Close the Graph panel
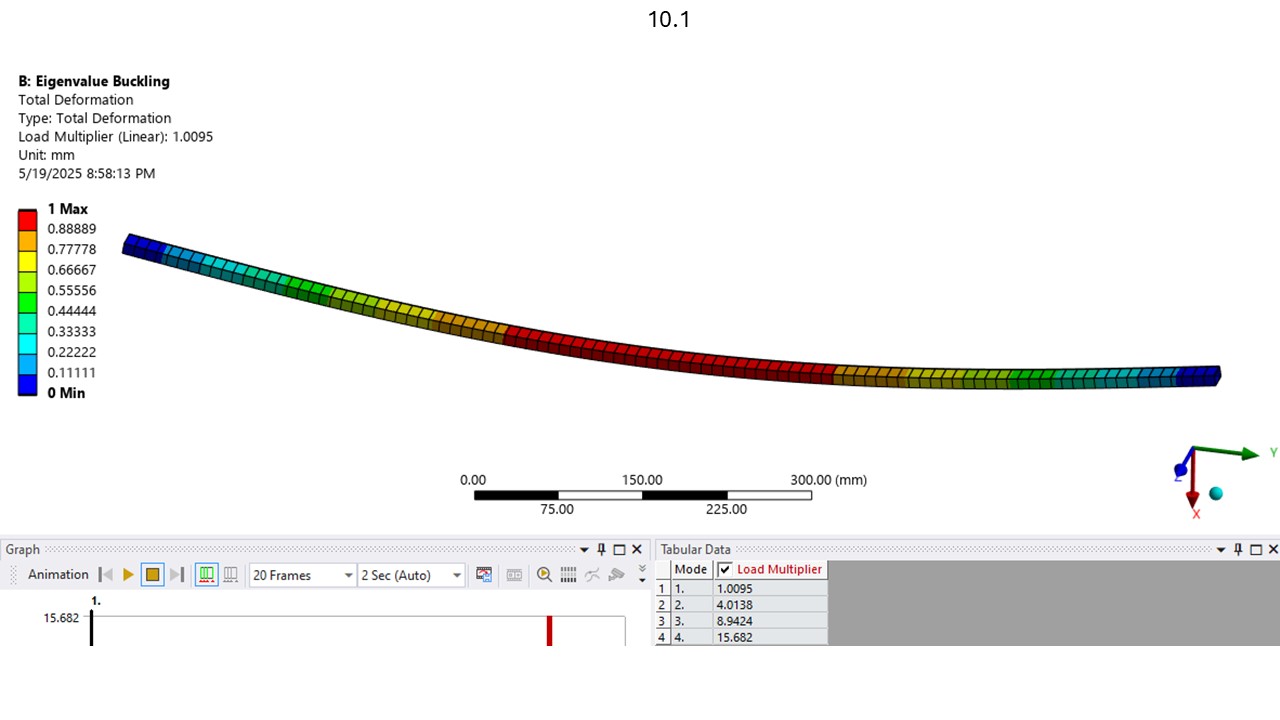This screenshot has width=1280, height=720. (637, 550)
